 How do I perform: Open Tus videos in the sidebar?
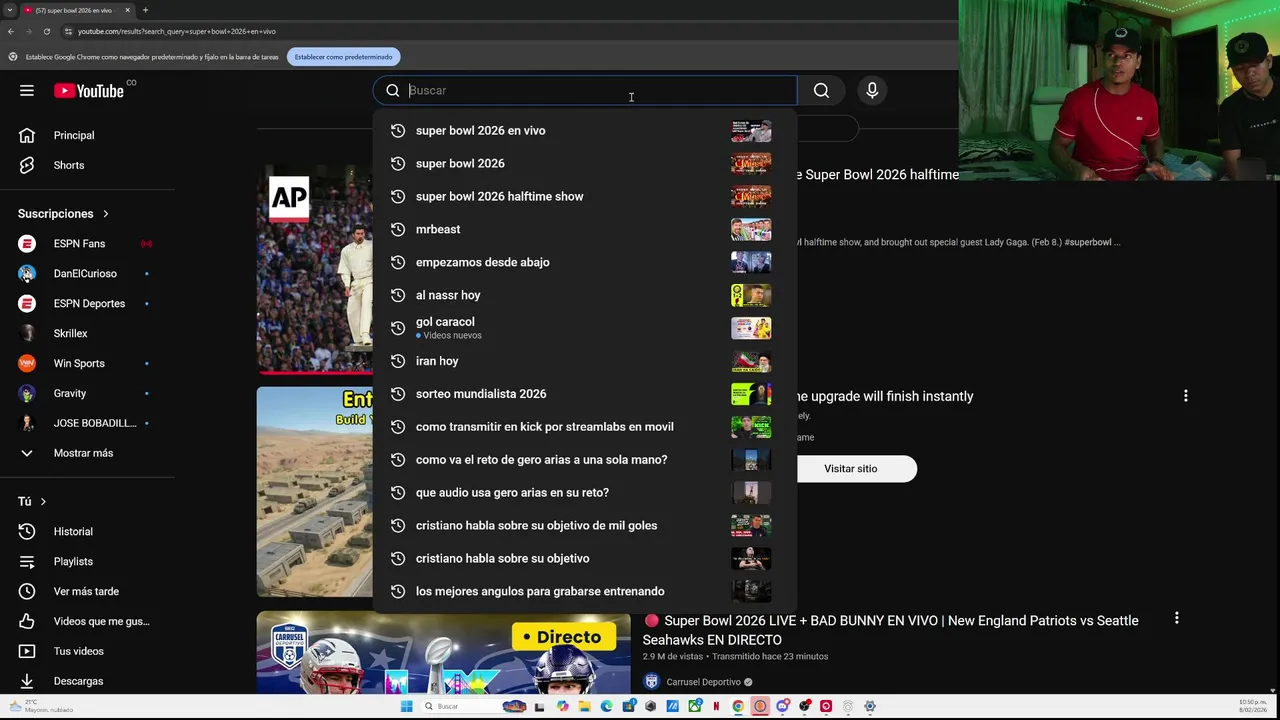[78, 651]
